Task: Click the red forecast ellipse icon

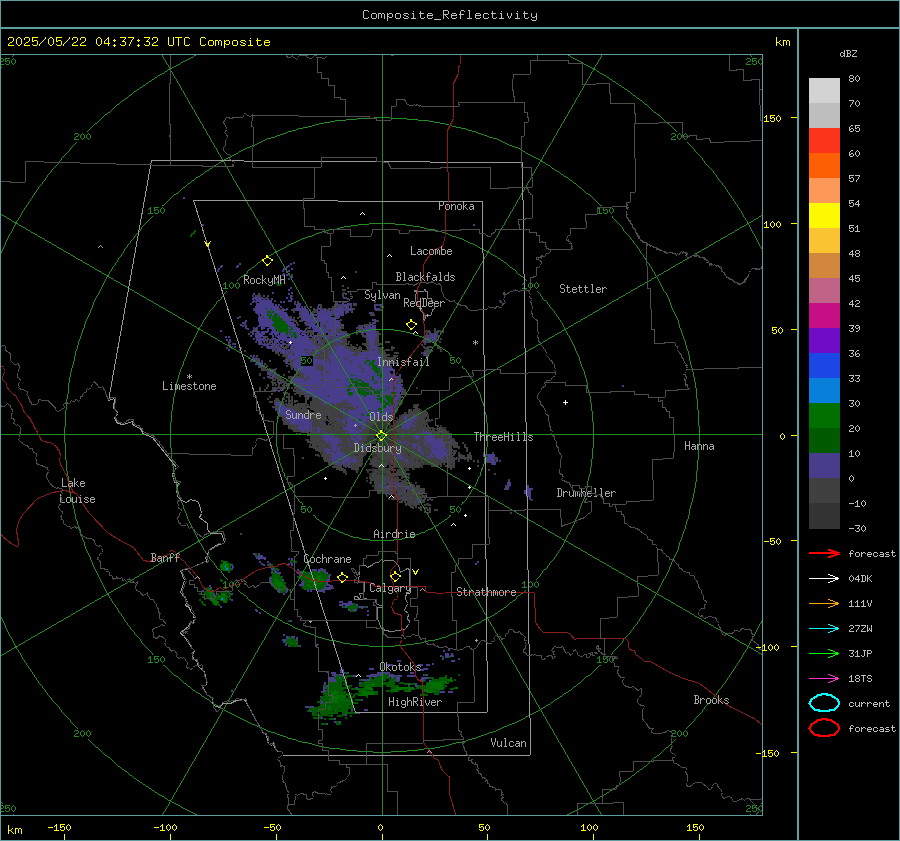Action: tap(824, 728)
